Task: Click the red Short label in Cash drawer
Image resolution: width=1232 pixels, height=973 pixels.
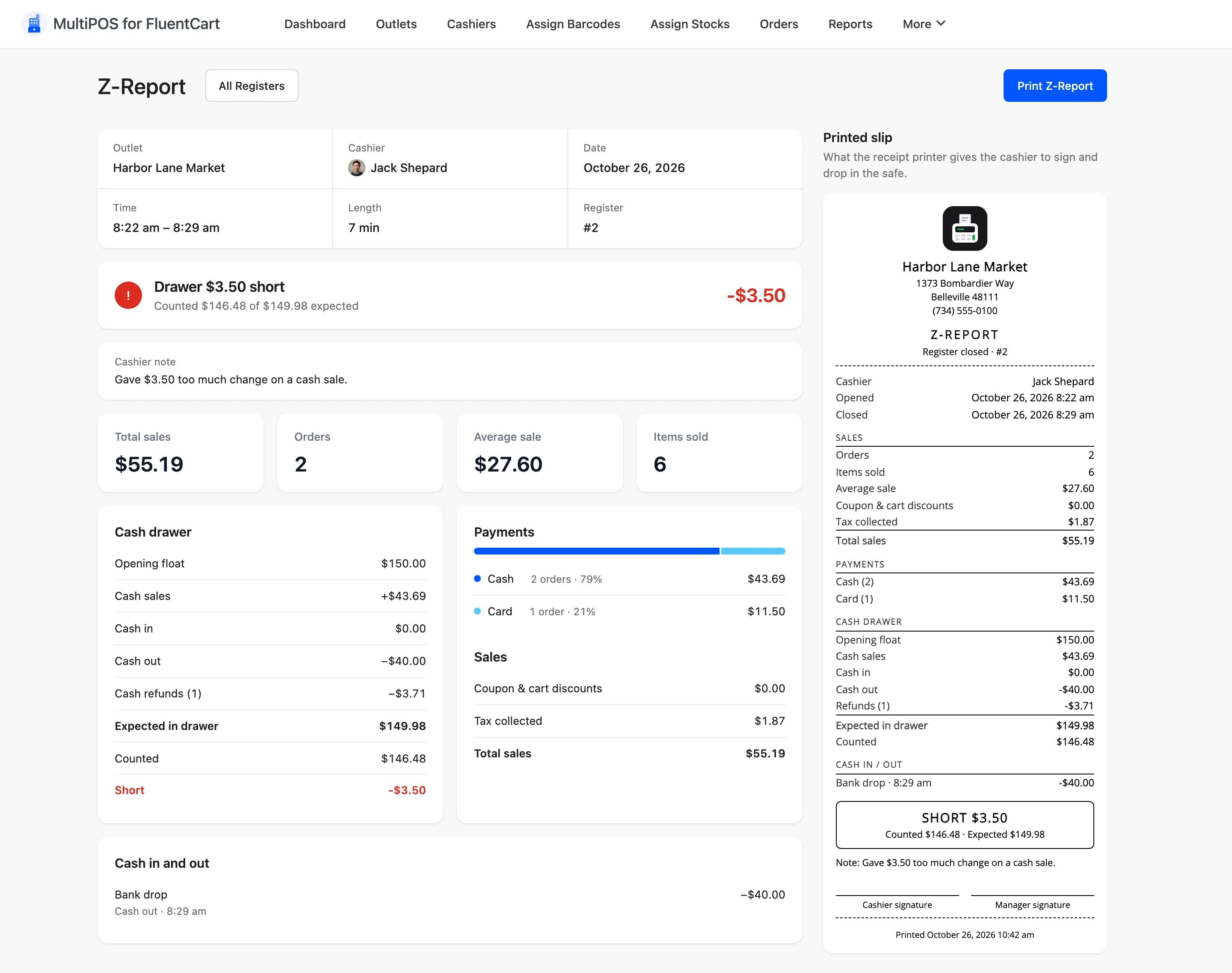Action: pos(129,790)
